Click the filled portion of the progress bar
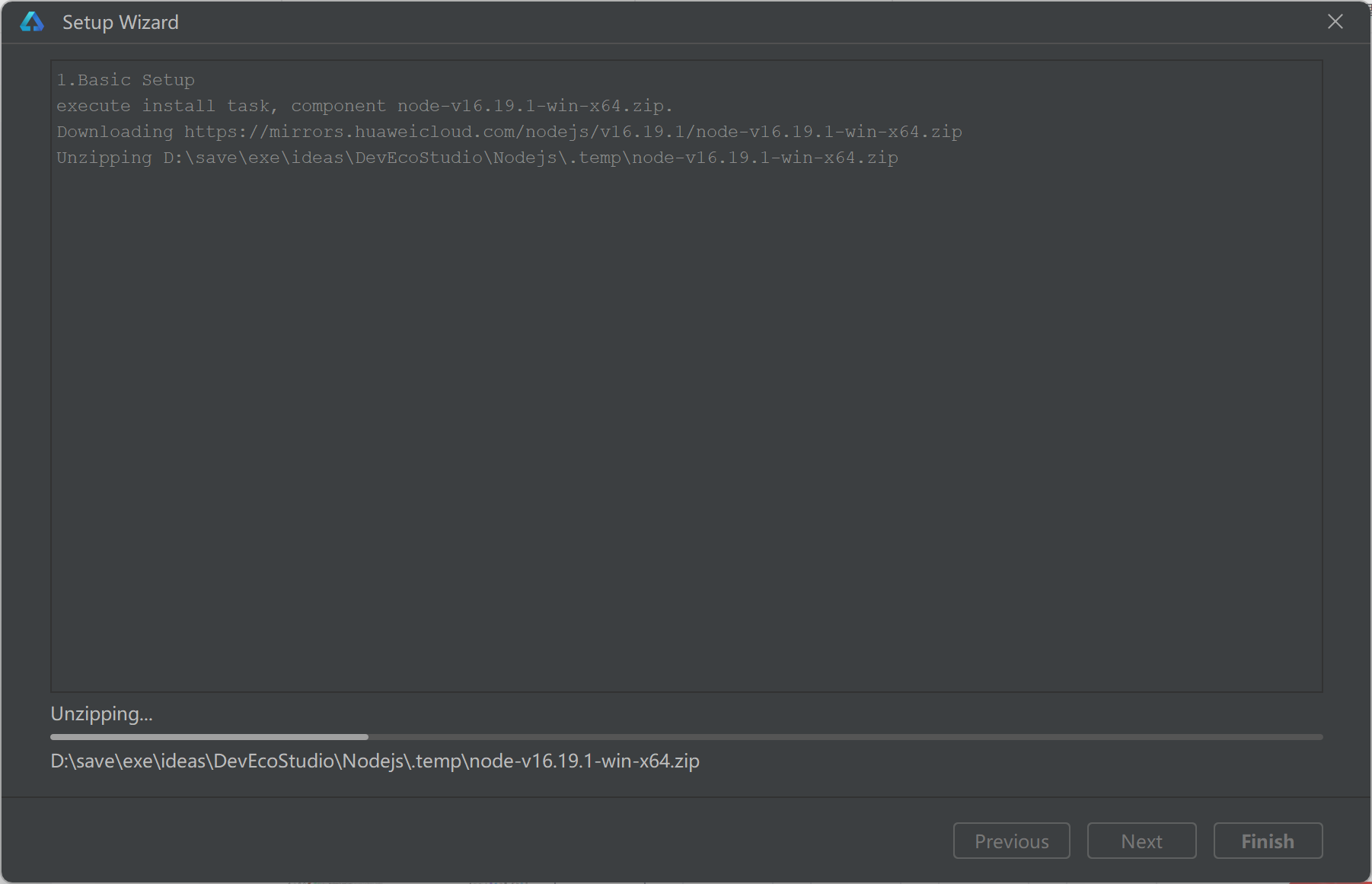The width and height of the screenshot is (1372, 884). tap(209, 737)
